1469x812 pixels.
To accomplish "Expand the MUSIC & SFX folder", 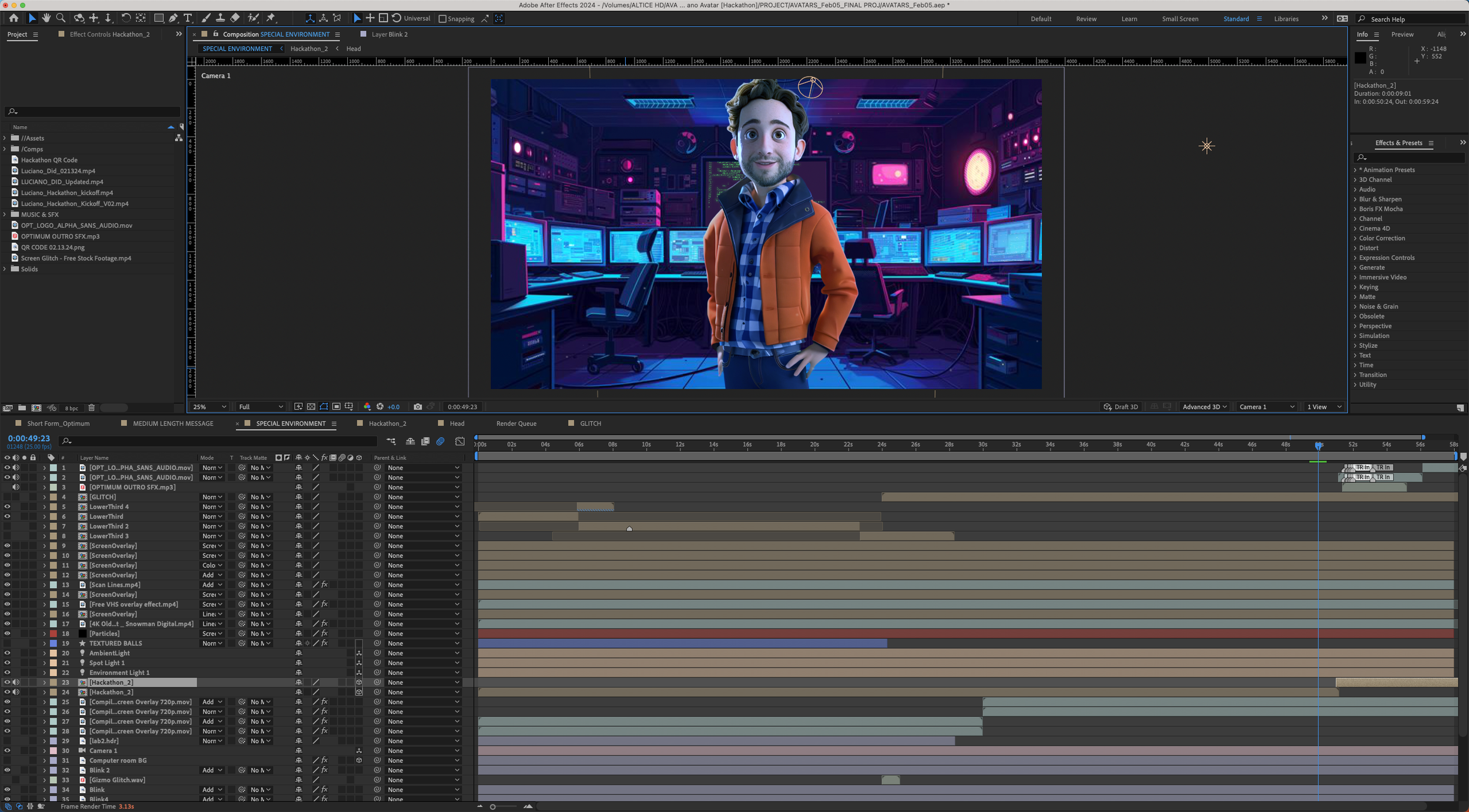I will coord(5,214).
